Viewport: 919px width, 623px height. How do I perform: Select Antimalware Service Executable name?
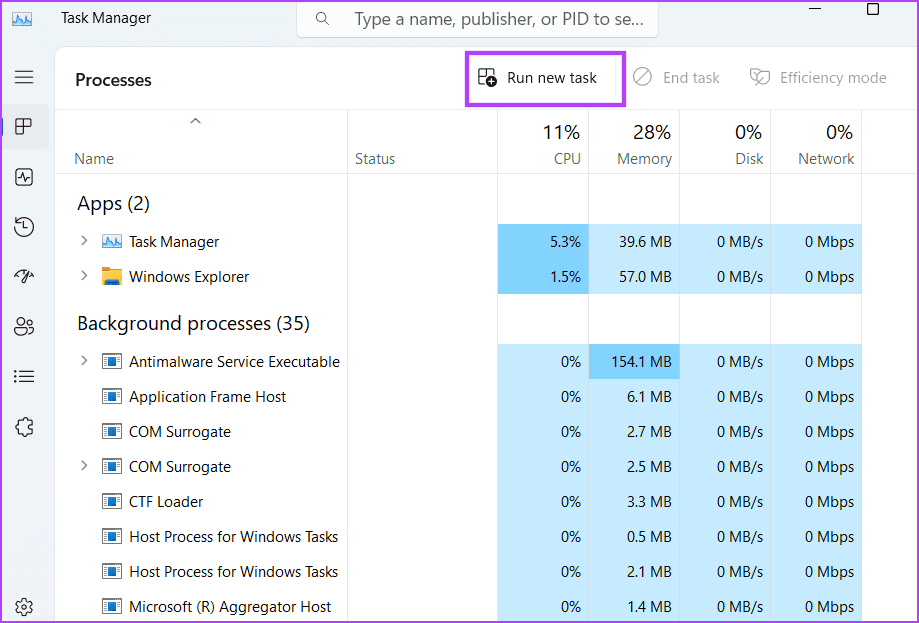234,362
